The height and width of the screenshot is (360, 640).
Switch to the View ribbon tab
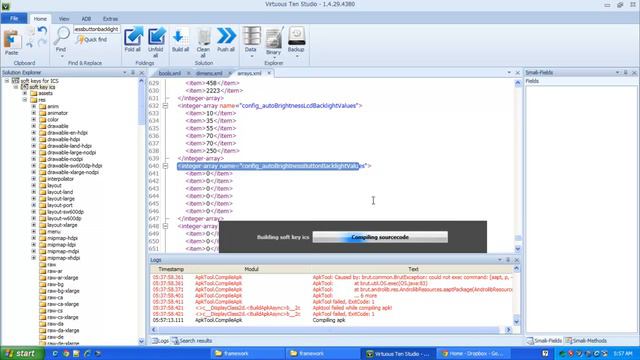click(x=64, y=19)
